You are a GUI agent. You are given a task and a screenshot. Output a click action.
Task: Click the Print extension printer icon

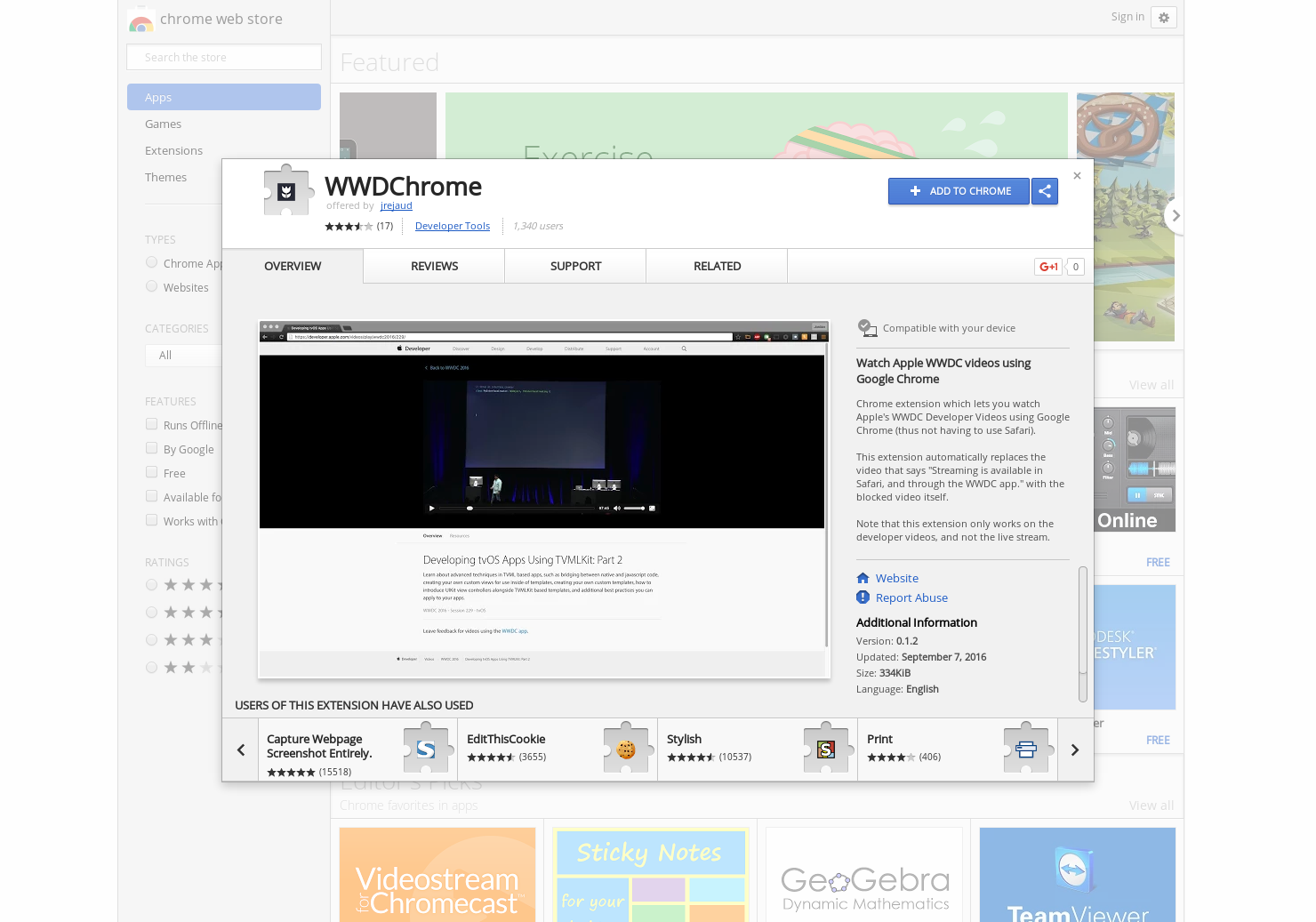click(x=1027, y=750)
